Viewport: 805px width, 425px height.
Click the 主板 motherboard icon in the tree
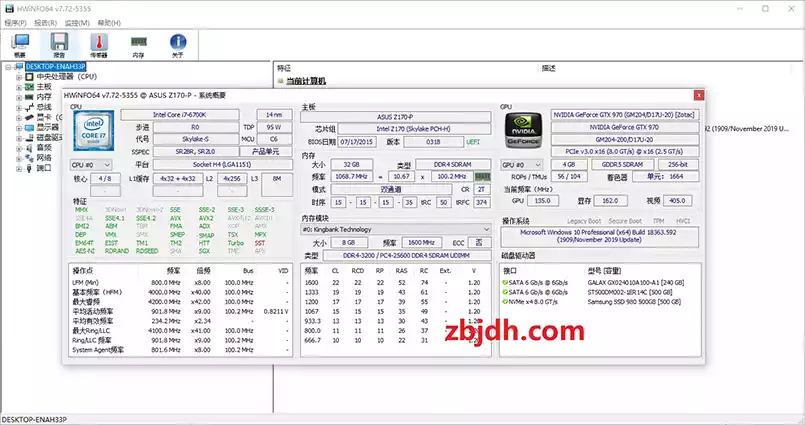[29, 87]
